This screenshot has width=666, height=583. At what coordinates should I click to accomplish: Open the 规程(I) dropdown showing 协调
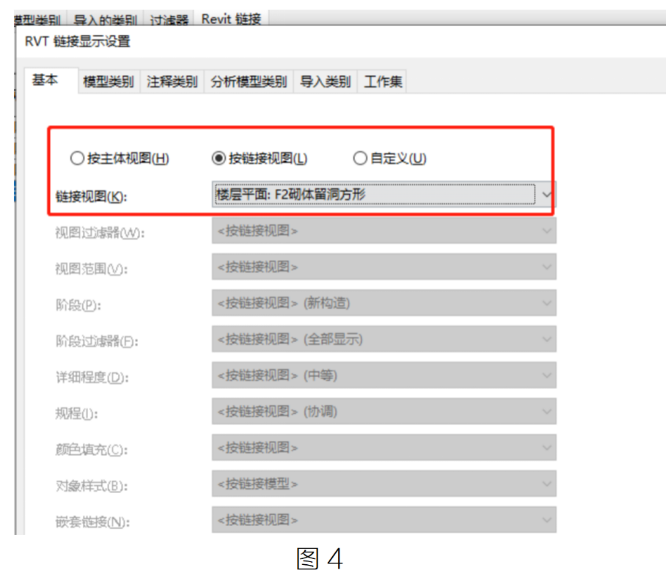(384, 411)
